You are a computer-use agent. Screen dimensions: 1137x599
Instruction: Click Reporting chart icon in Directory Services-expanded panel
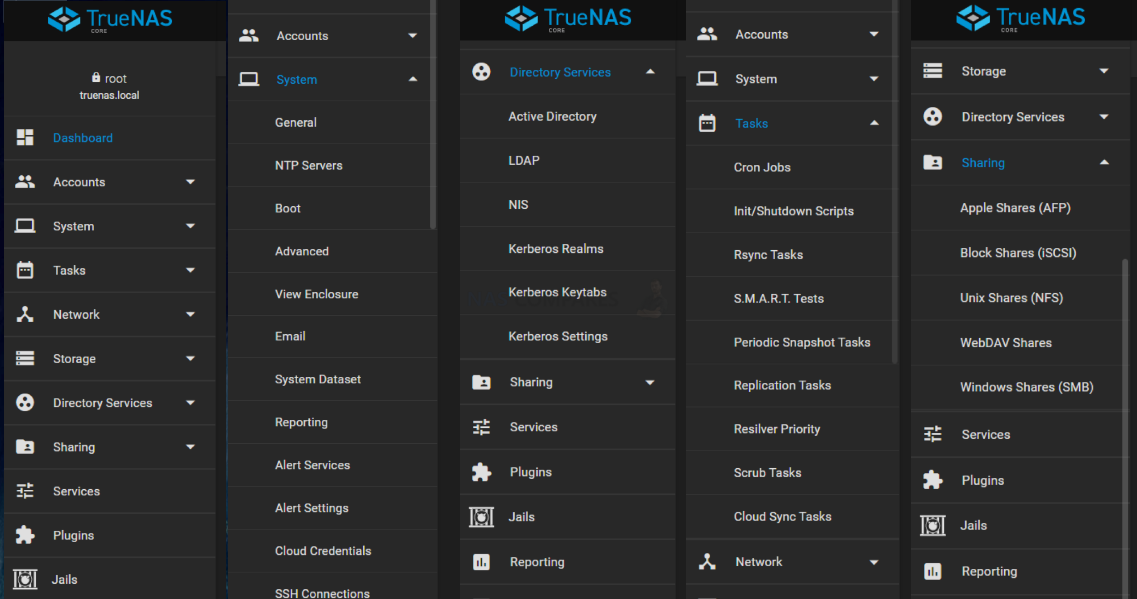pos(481,562)
